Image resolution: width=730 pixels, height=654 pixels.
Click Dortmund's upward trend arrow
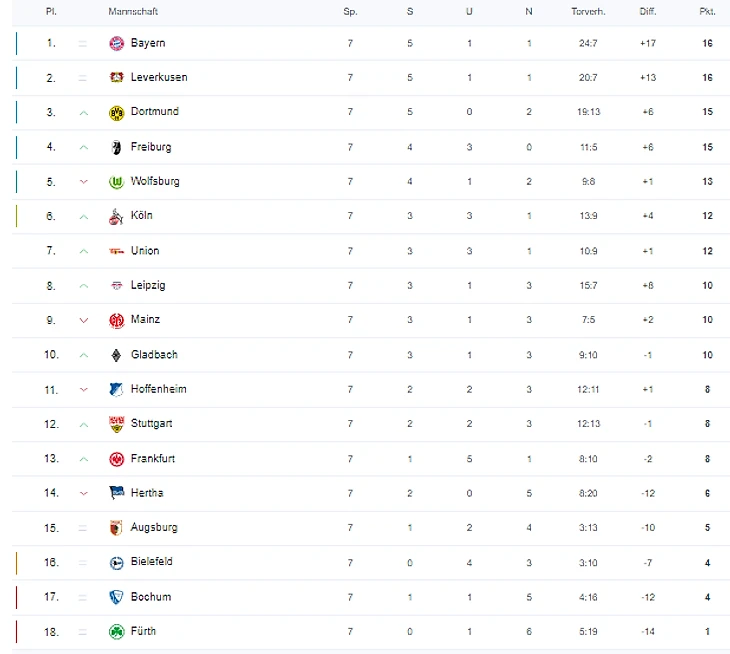click(x=84, y=113)
